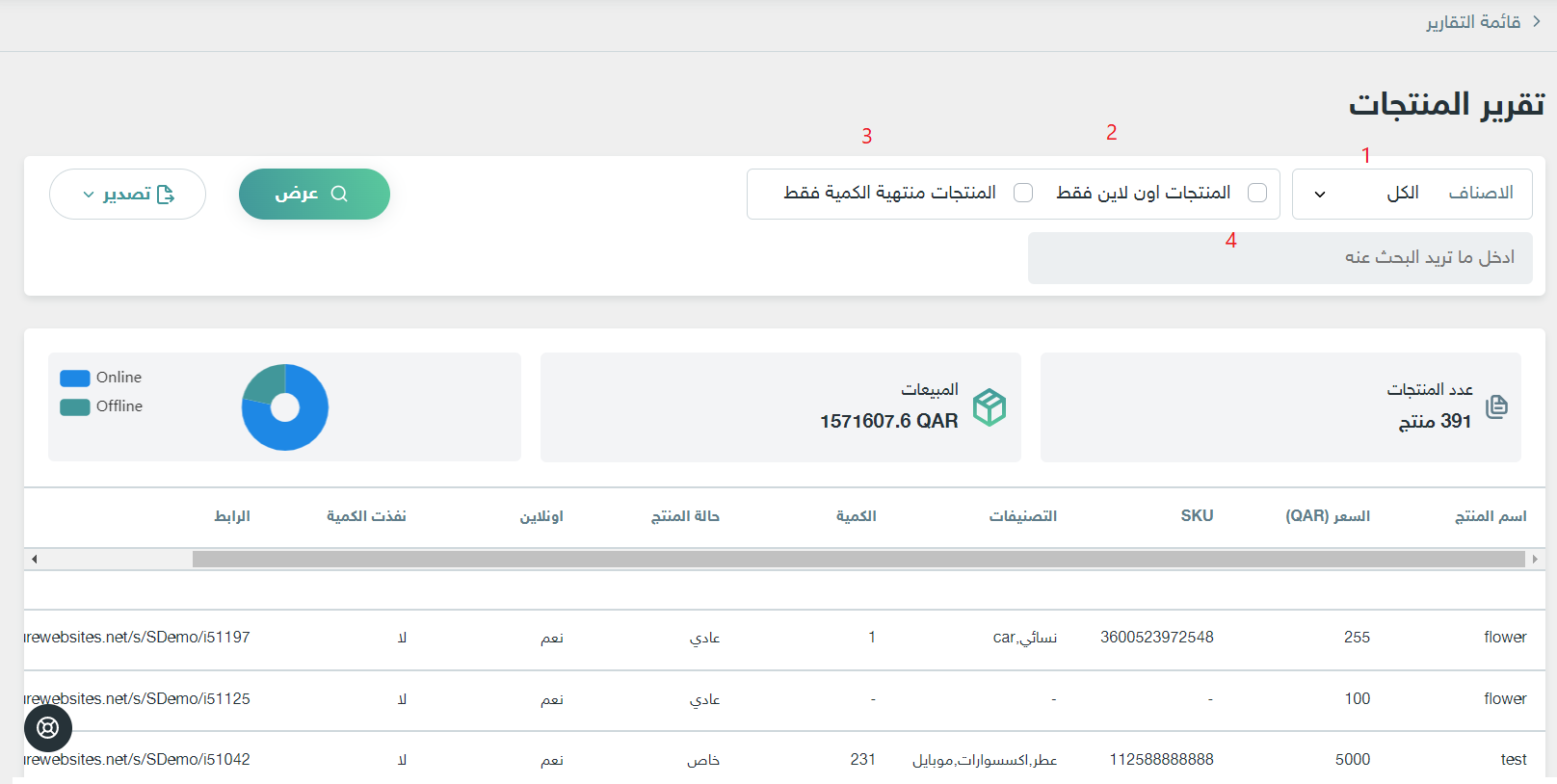Image resolution: width=1557 pixels, height=784 pixels.
Task: Click the price cell 100
Action: (1358, 699)
